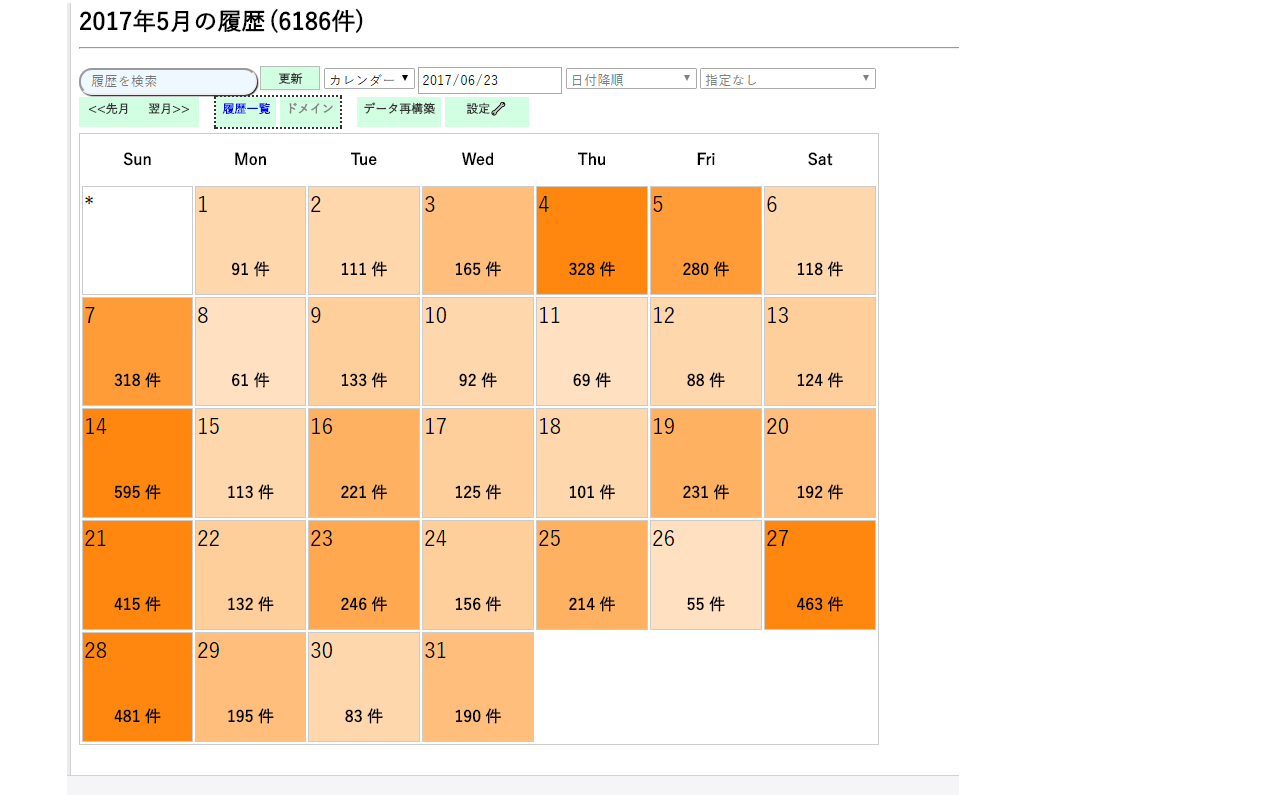
Task: Open May 12 cell with 88 件
Action: click(x=706, y=351)
